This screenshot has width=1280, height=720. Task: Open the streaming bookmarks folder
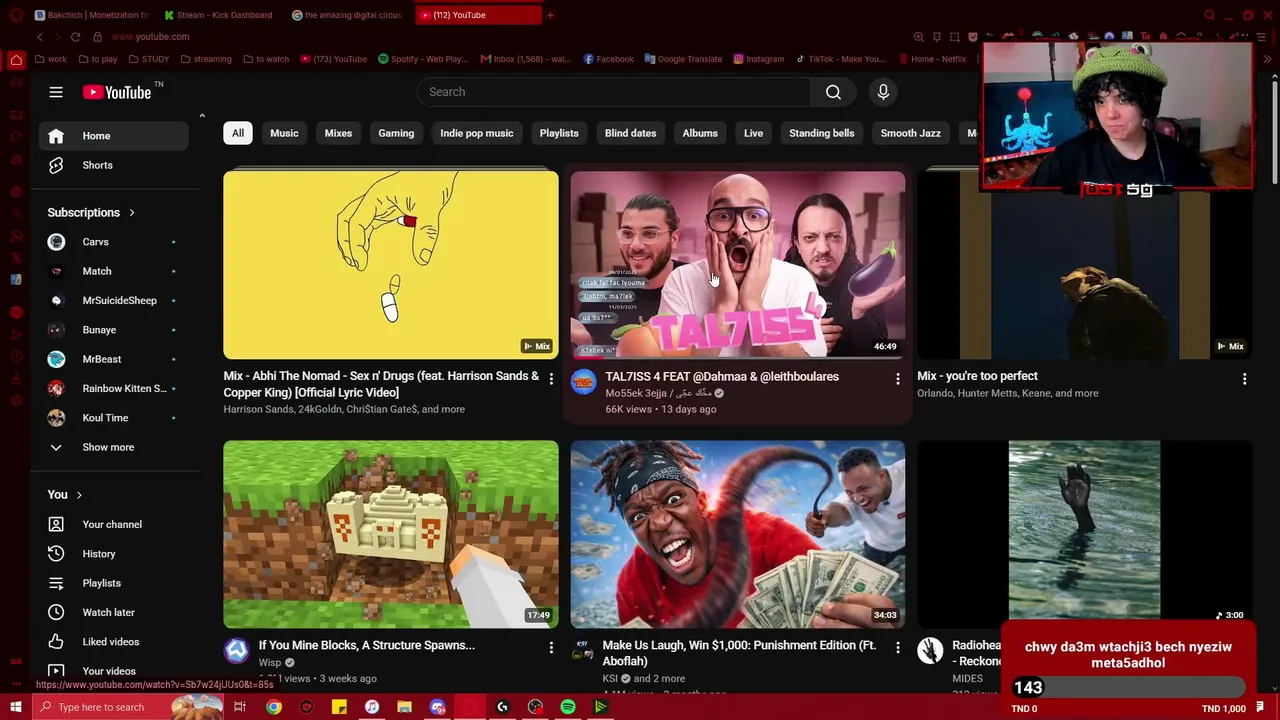206,60
